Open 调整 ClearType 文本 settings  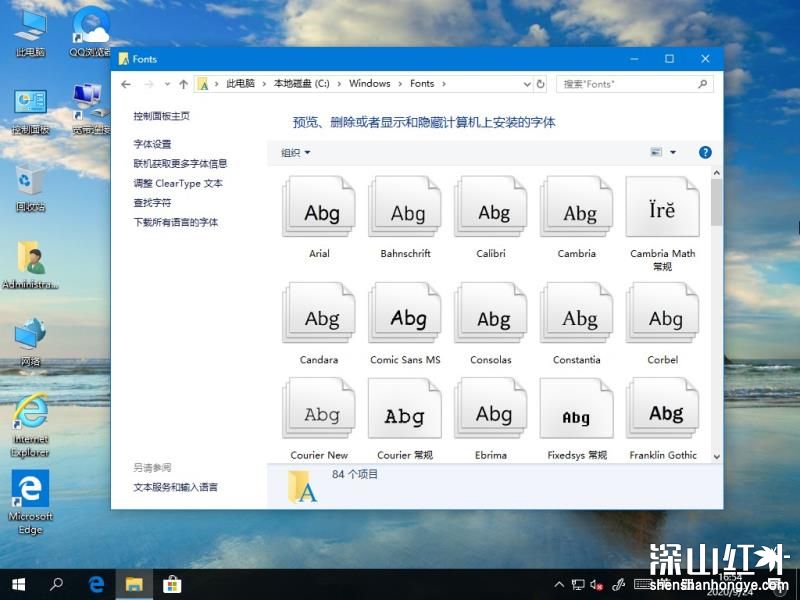tap(178, 184)
